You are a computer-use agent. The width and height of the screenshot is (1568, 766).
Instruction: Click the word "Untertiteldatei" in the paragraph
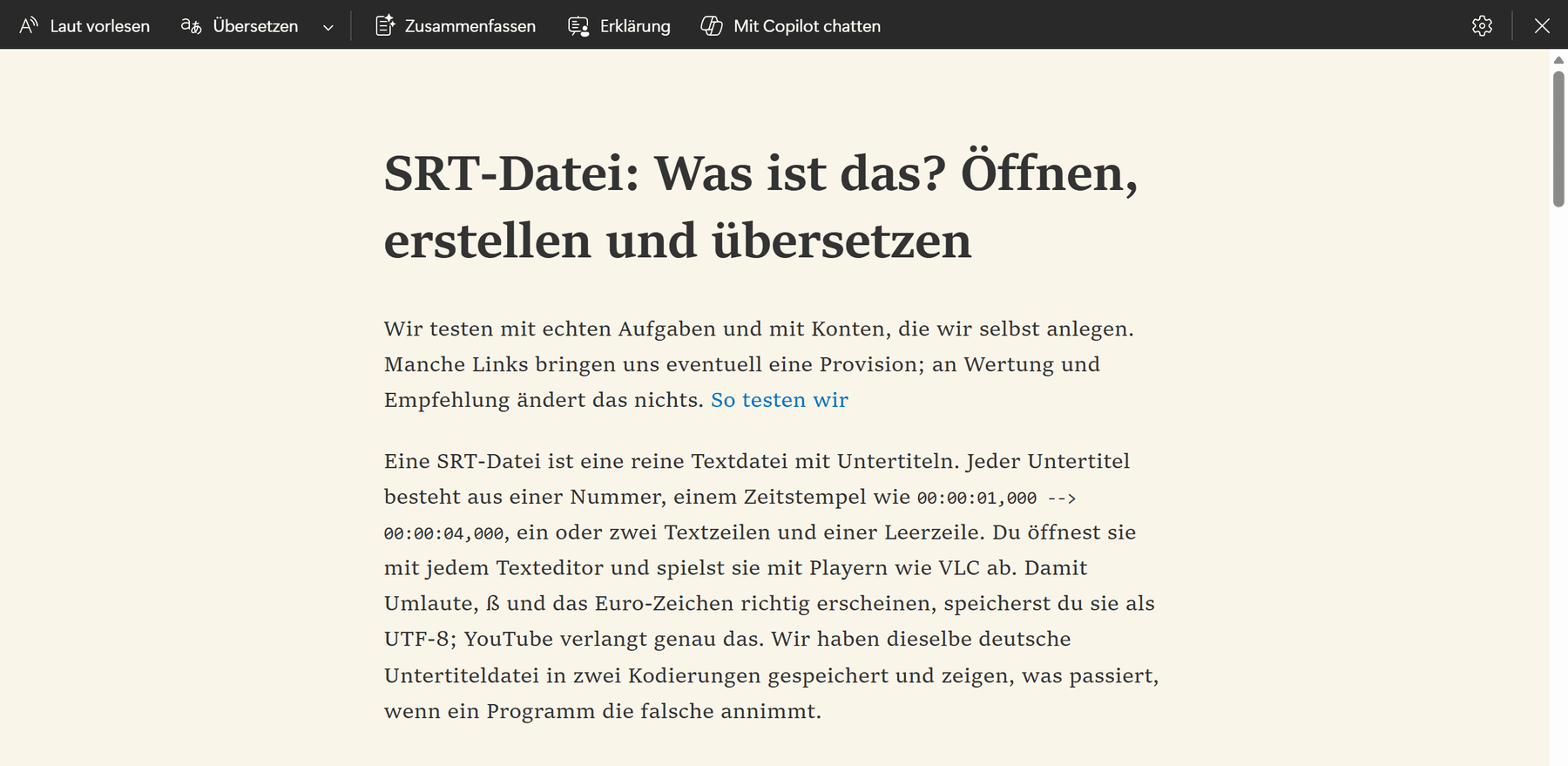[462, 675]
